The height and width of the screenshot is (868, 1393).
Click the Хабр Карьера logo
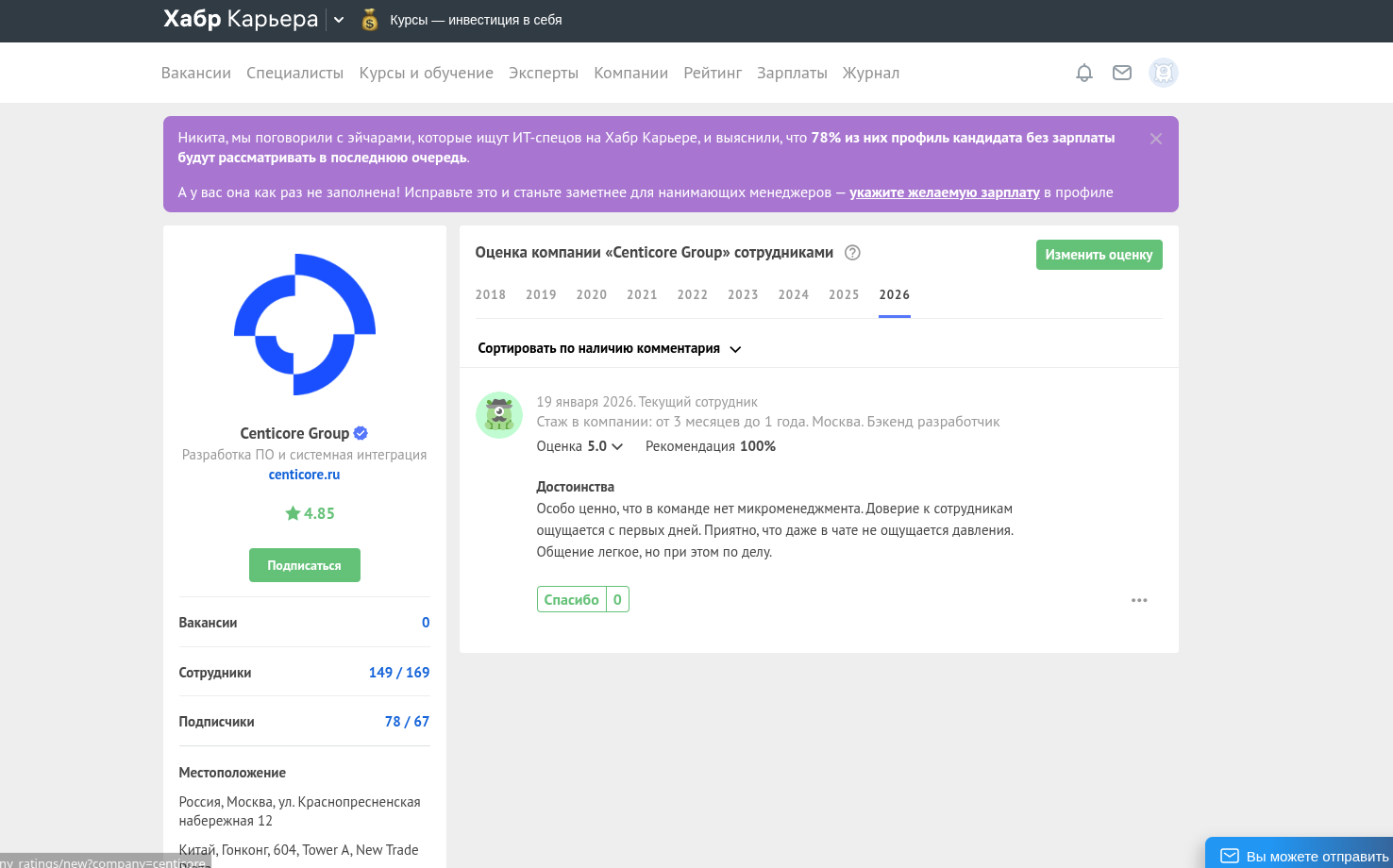(x=241, y=20)
